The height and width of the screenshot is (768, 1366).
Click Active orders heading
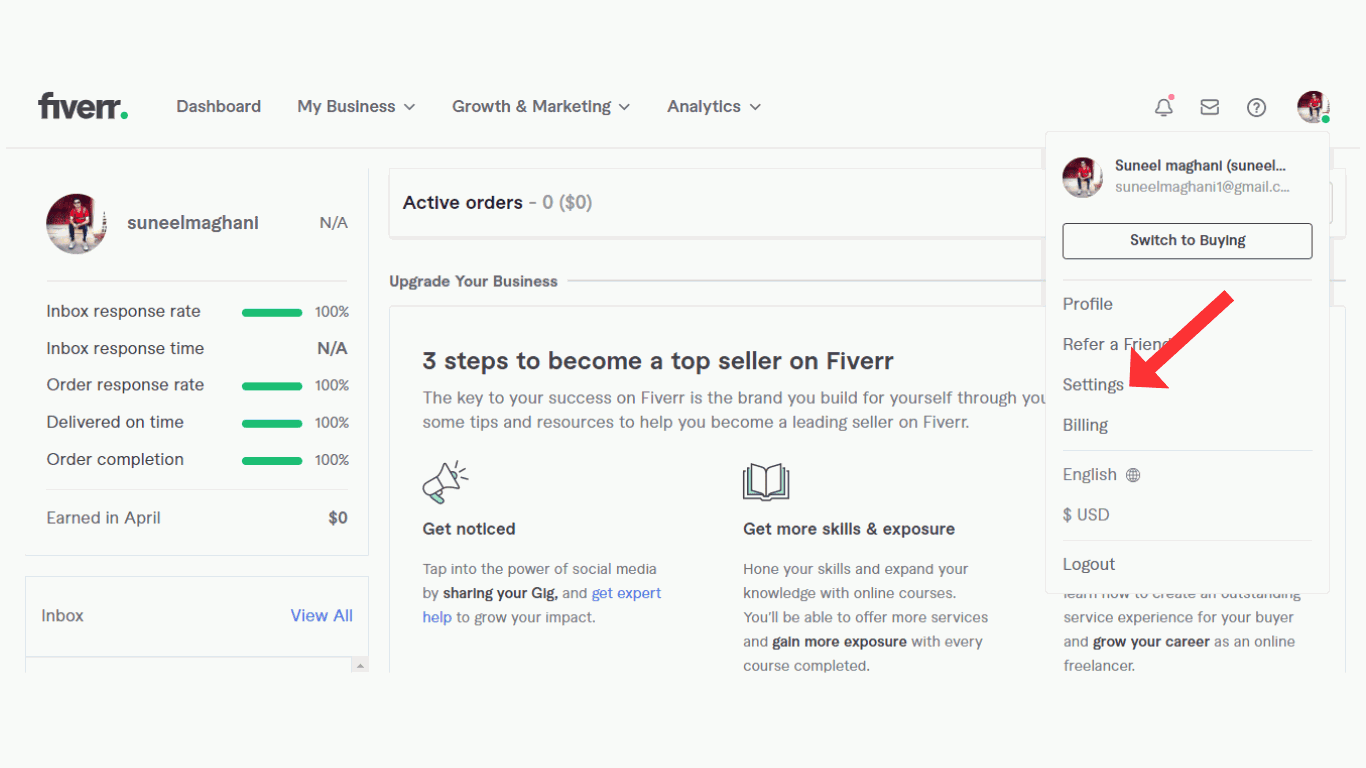coord(463,202)
